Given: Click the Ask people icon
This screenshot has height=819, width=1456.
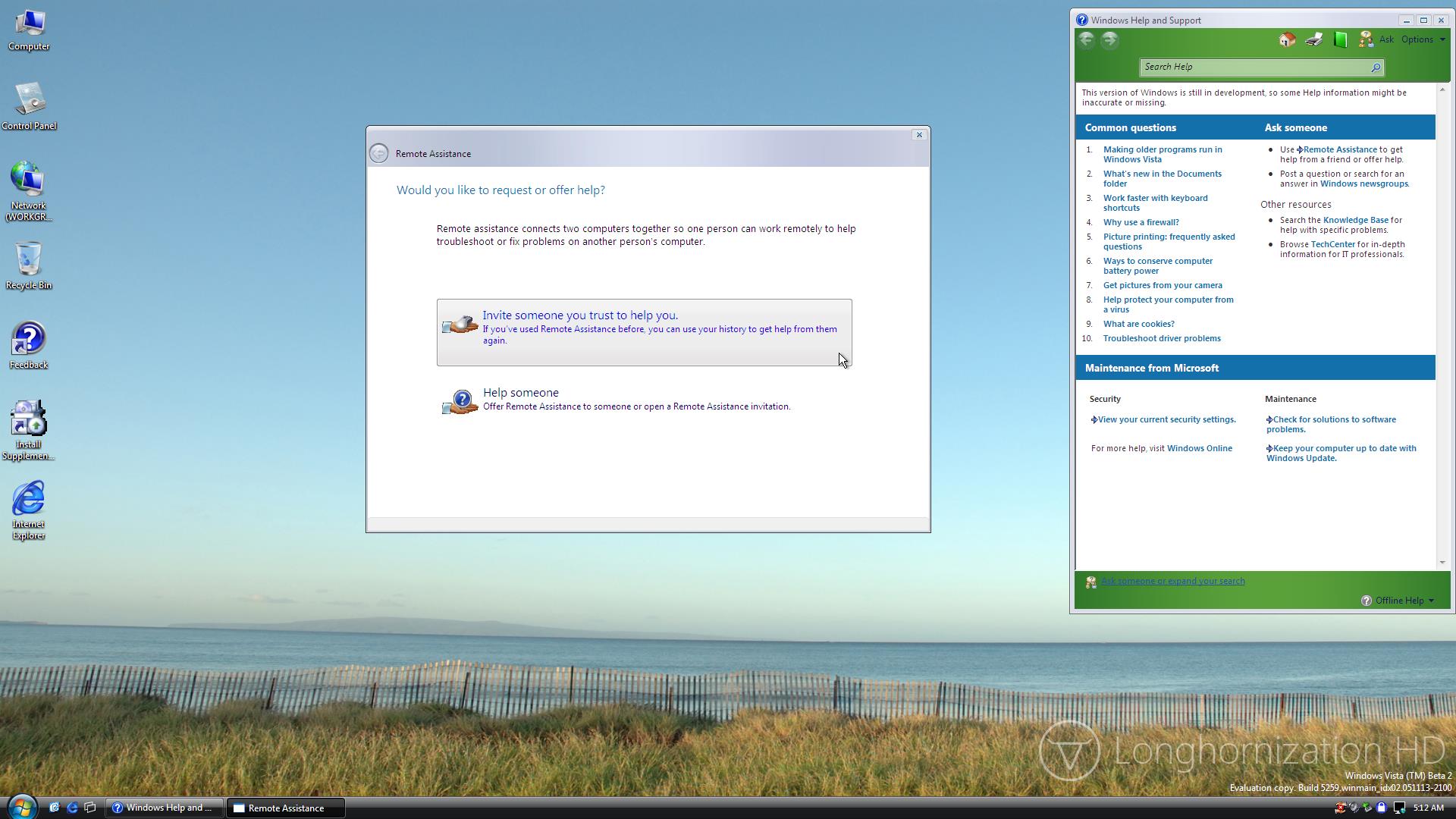Looking at the screenshot, I should (x=1367, y=39).
